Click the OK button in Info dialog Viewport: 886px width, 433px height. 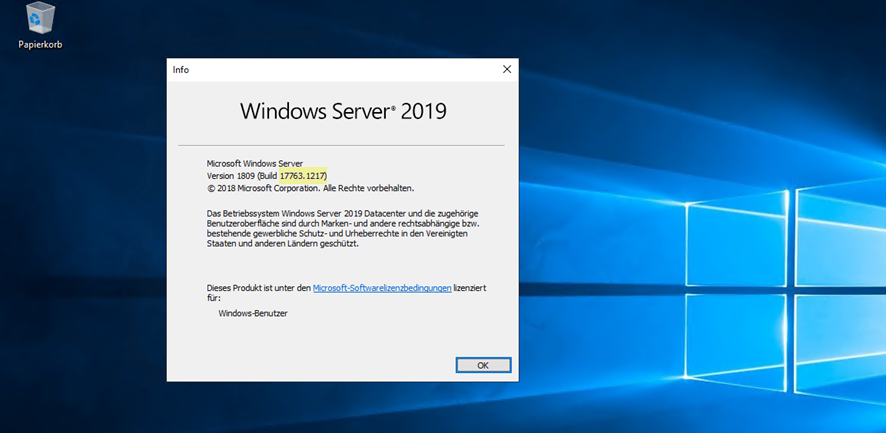tap(483, 365)
